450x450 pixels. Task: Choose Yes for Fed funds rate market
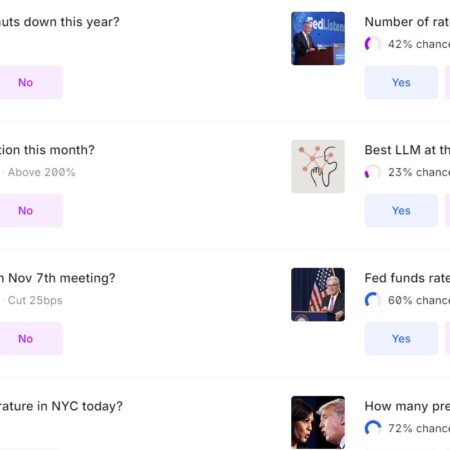(401, 338)
